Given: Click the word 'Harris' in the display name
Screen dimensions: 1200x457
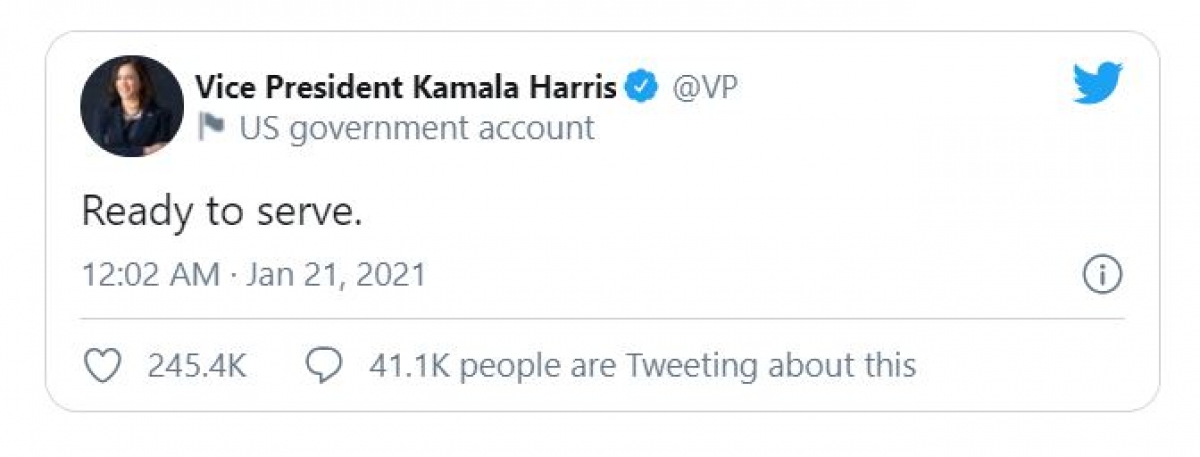Looking at the screenshot, I should coord(568,88).
